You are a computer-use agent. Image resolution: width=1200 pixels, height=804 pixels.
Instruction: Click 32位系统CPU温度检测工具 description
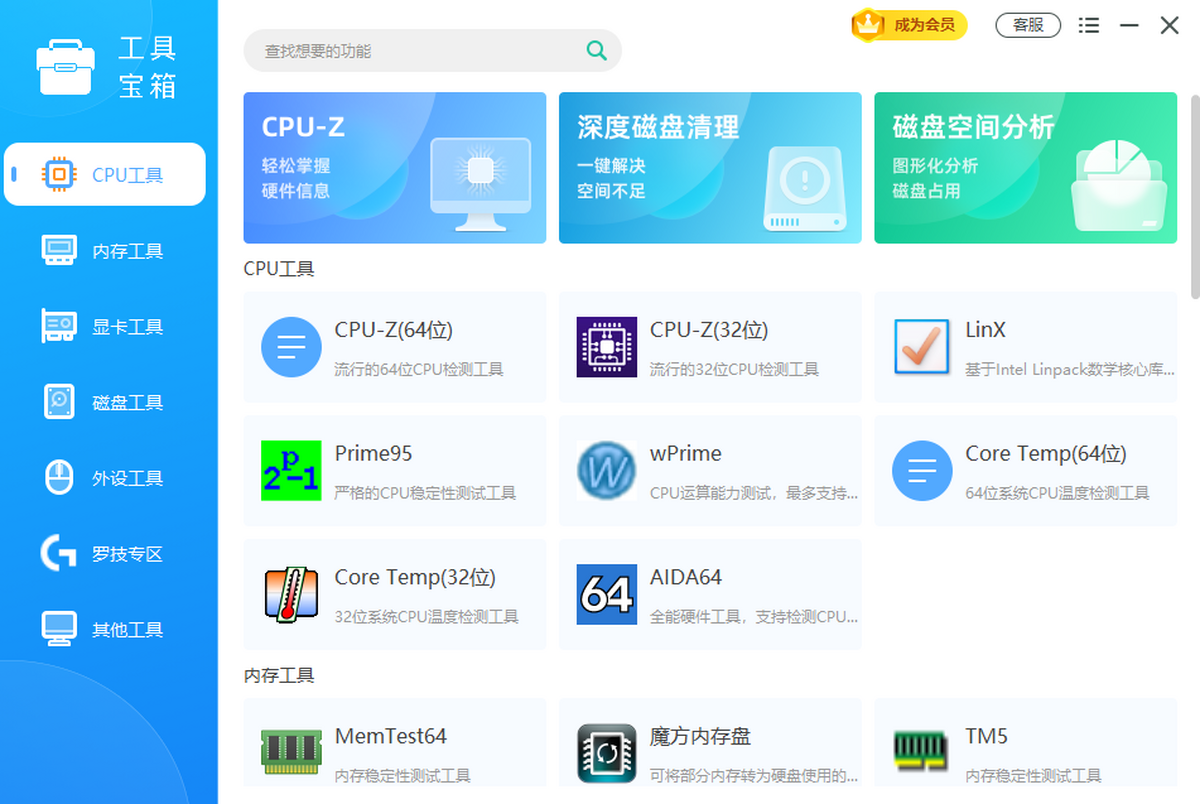[x=427, y=617]
